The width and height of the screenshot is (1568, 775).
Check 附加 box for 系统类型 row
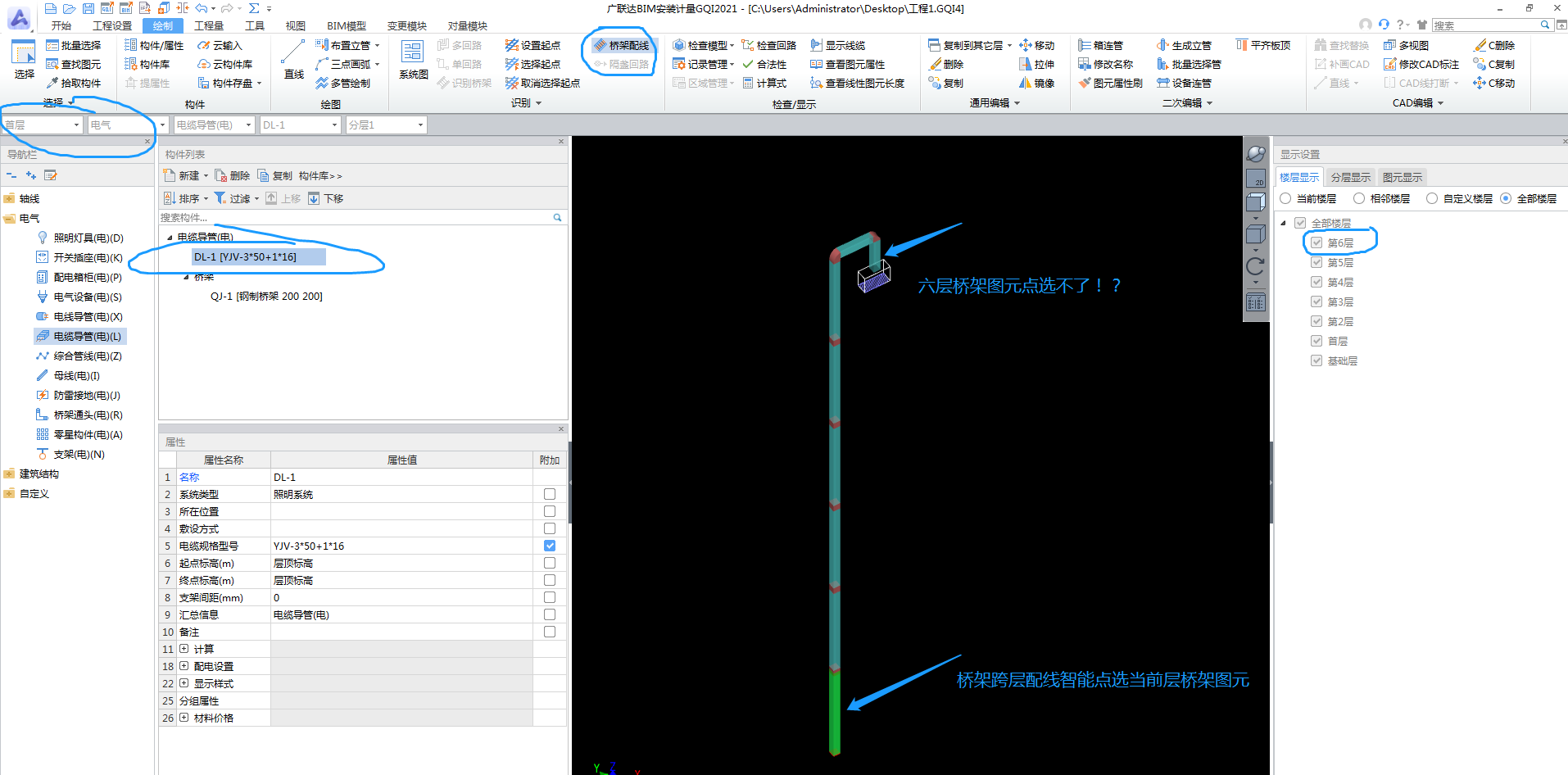coord(550,494)
